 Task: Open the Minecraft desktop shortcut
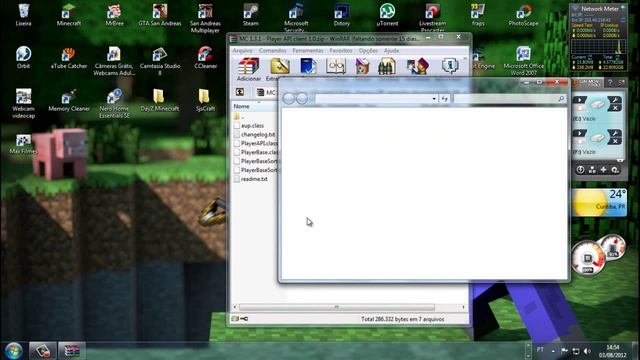pos(69,15)
